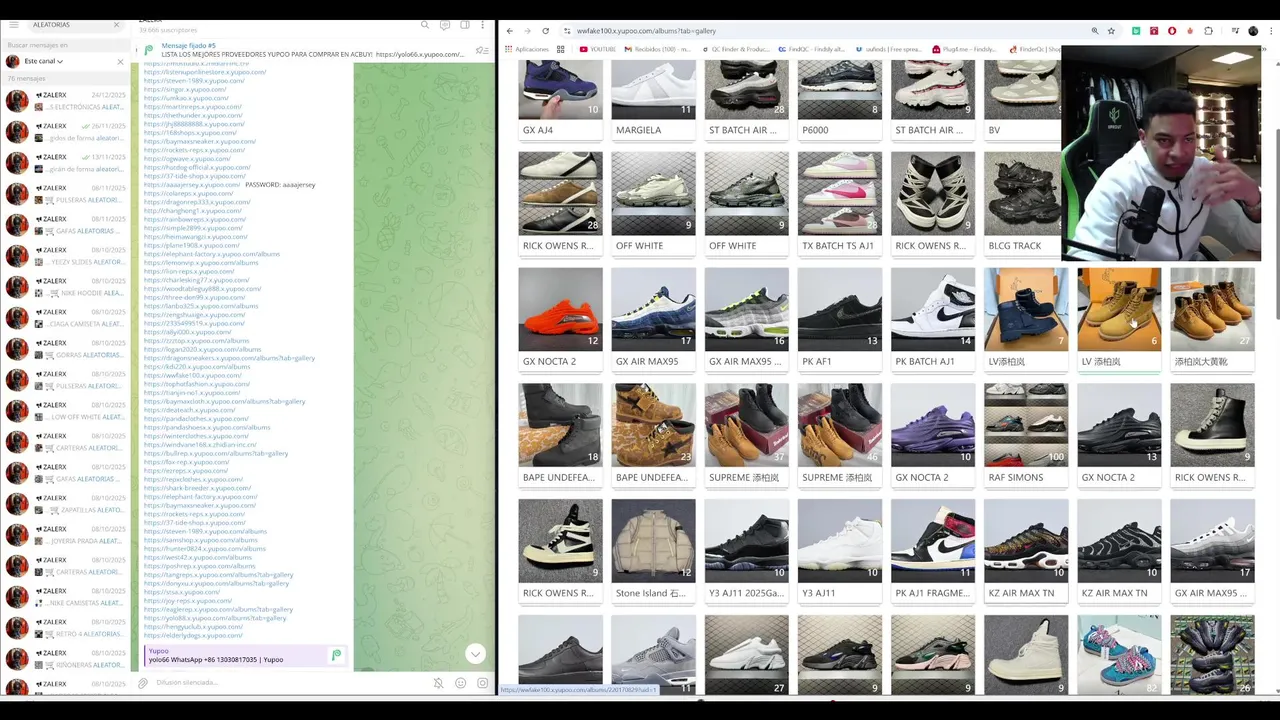Open the Chrome profile avatar

[1253, 31]
